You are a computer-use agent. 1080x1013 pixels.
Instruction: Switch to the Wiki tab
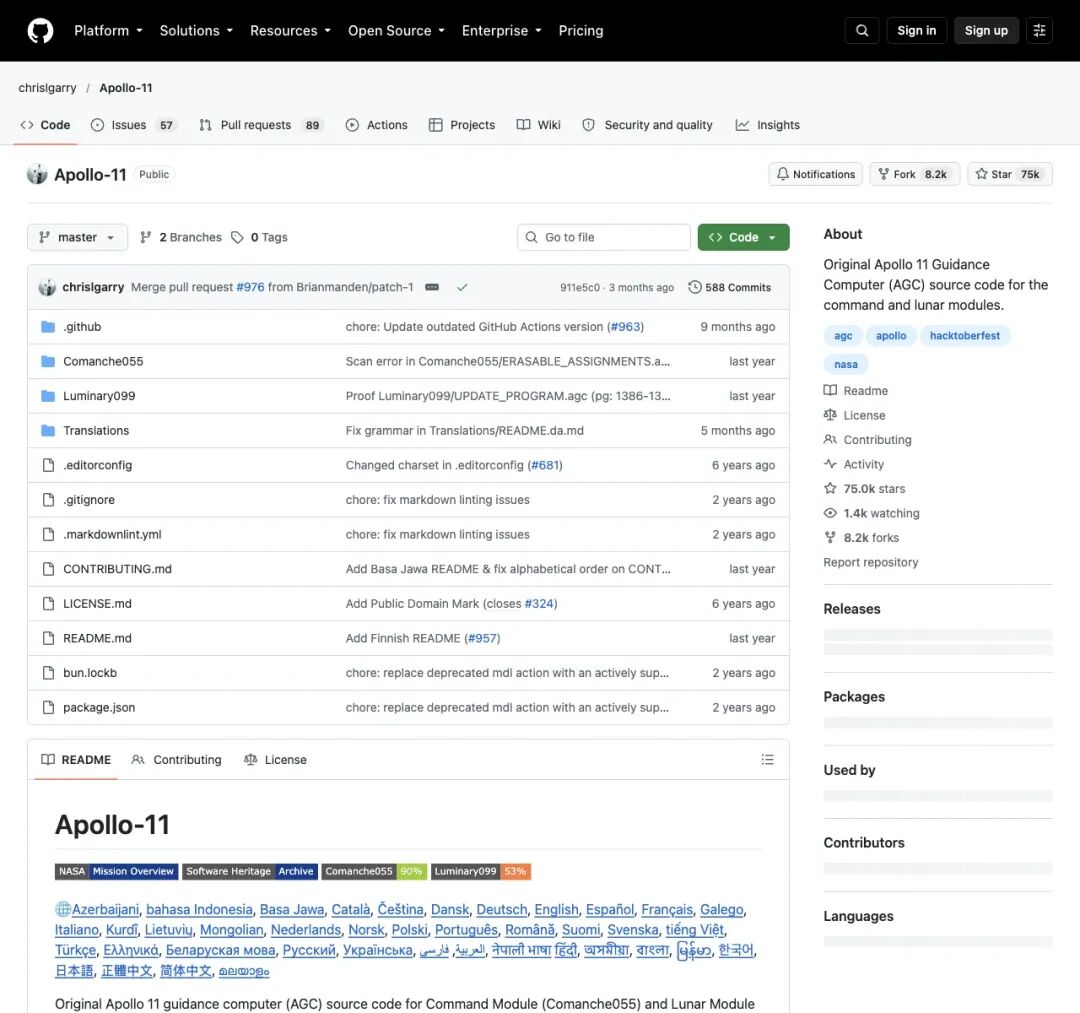pos(539,125)
